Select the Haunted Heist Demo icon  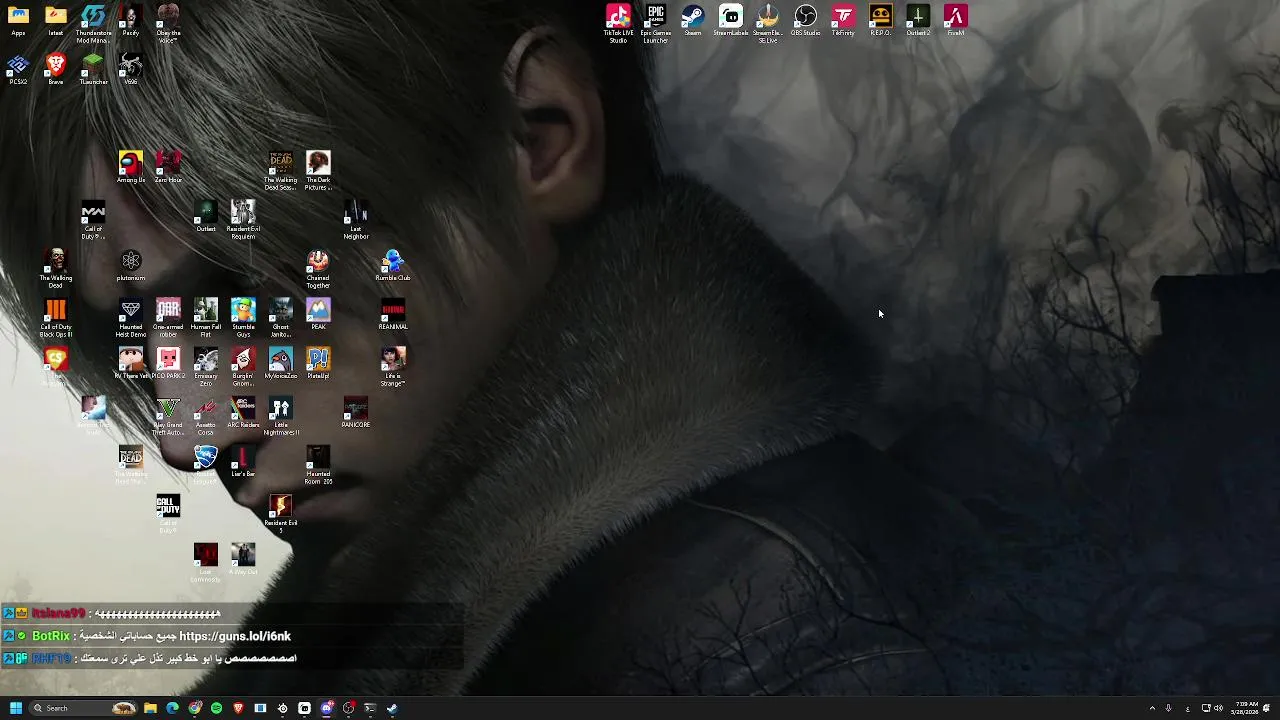click(x=130, y=317)
